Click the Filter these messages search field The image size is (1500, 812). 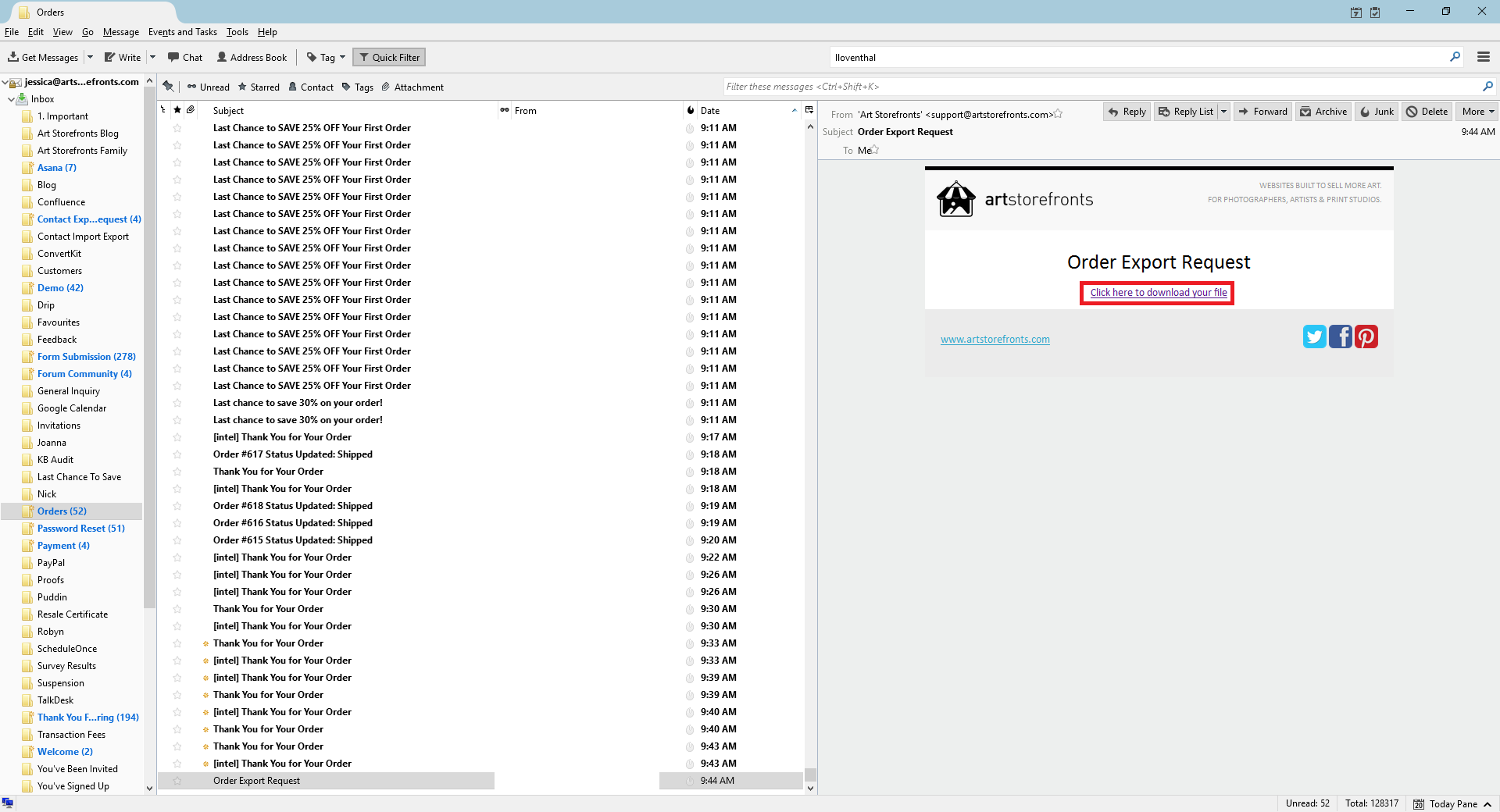1103,87
